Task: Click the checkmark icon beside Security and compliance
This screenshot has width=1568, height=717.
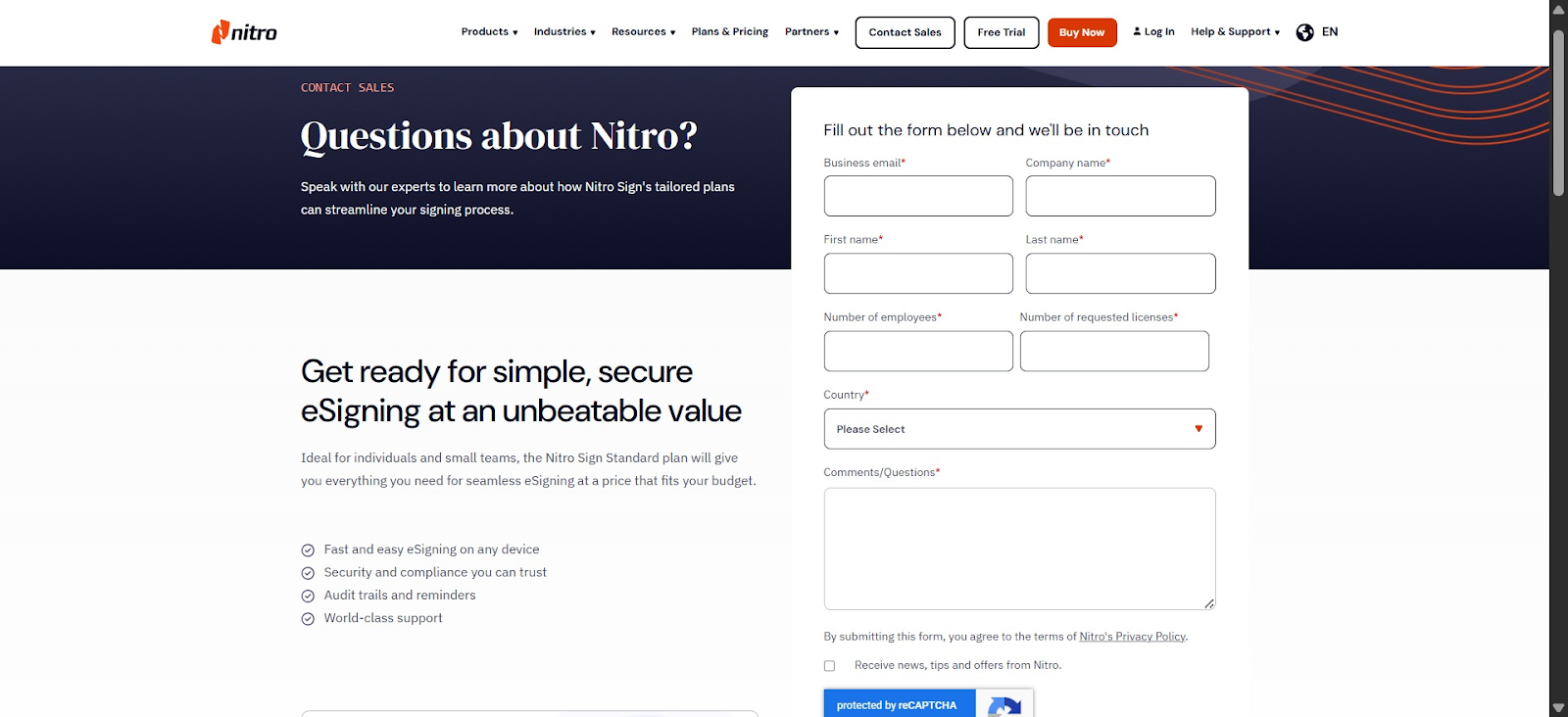Action: click(308, 573)
